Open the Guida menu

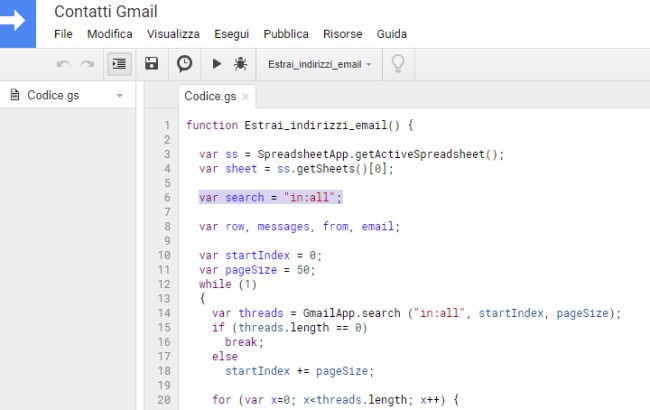391,34
